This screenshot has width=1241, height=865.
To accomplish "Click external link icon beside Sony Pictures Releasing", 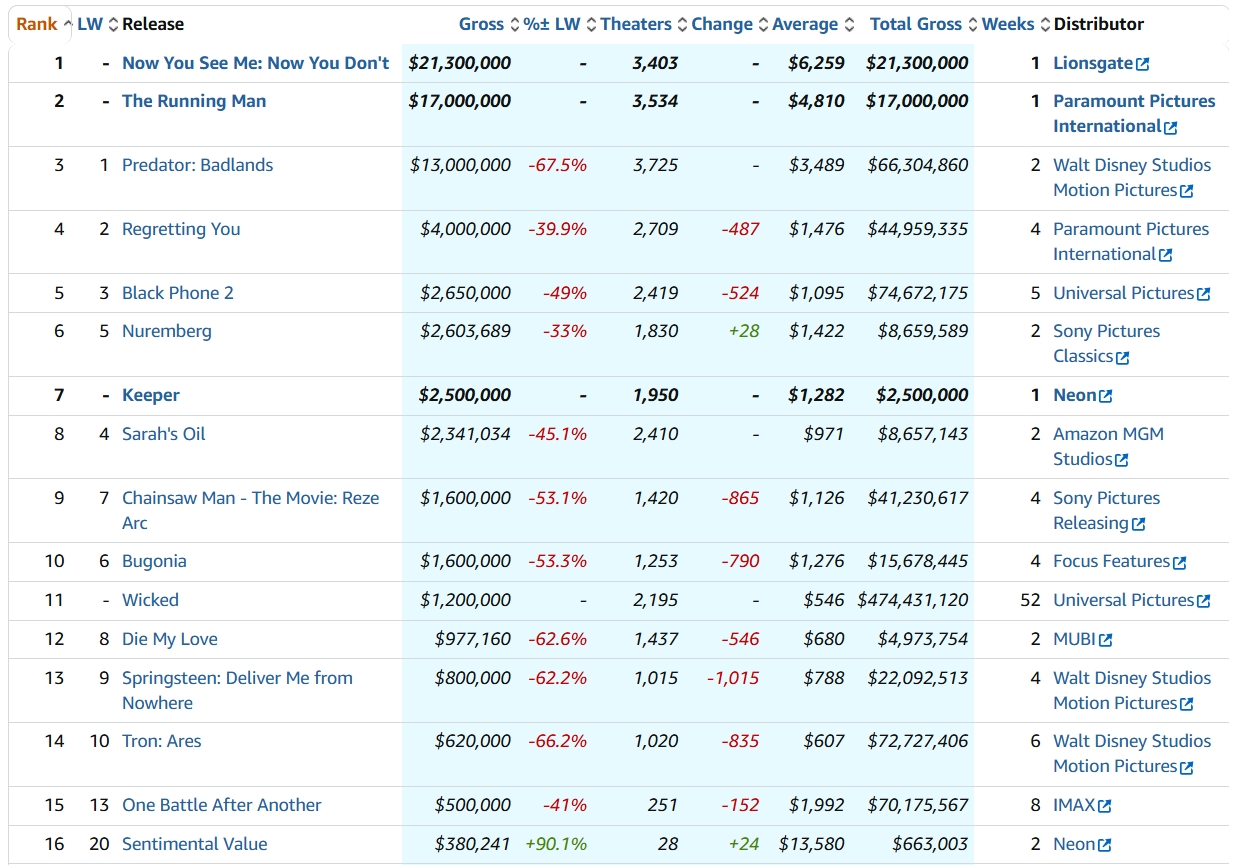I will pyautogui.click(x=1138, y=524).
